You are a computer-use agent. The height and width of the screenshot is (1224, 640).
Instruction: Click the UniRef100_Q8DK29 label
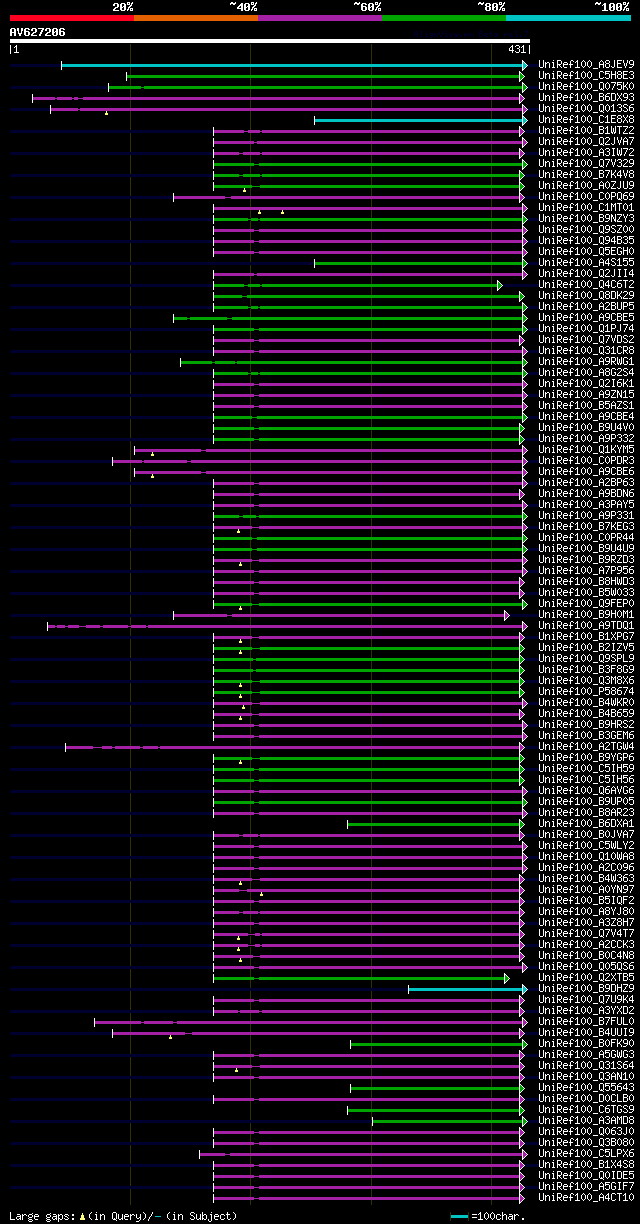click(586, 296)
